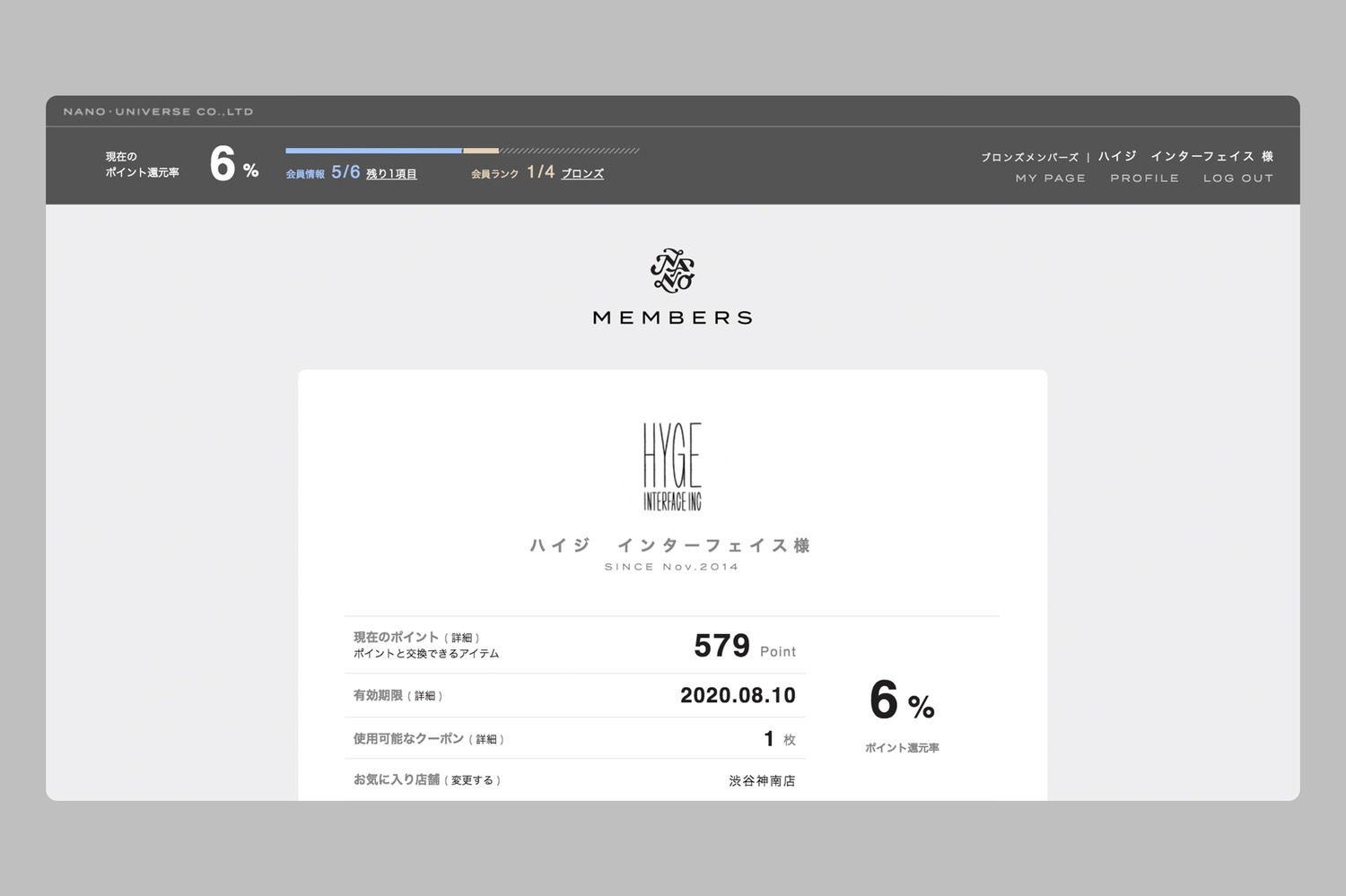Click the ブロンズ rank link in header

(582, 174)
